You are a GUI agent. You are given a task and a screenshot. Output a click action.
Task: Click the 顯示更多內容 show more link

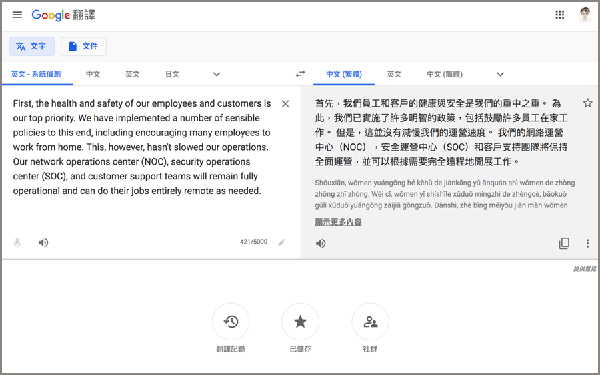(x=338, y=222)
